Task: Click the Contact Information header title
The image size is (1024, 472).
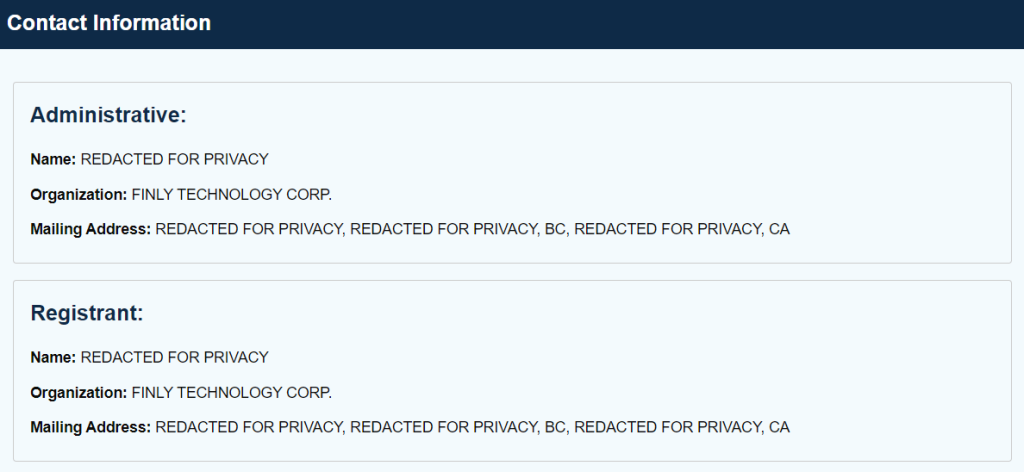Action: (109, 23)
